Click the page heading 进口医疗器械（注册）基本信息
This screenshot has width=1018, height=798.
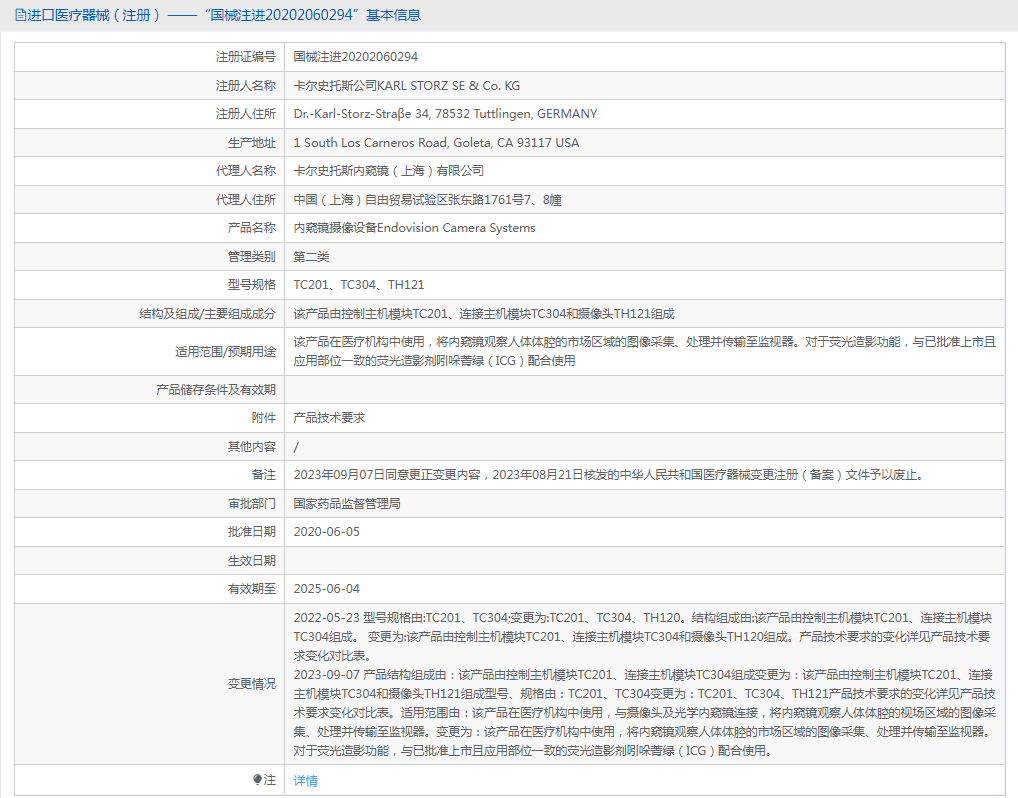tap(224, 15)
